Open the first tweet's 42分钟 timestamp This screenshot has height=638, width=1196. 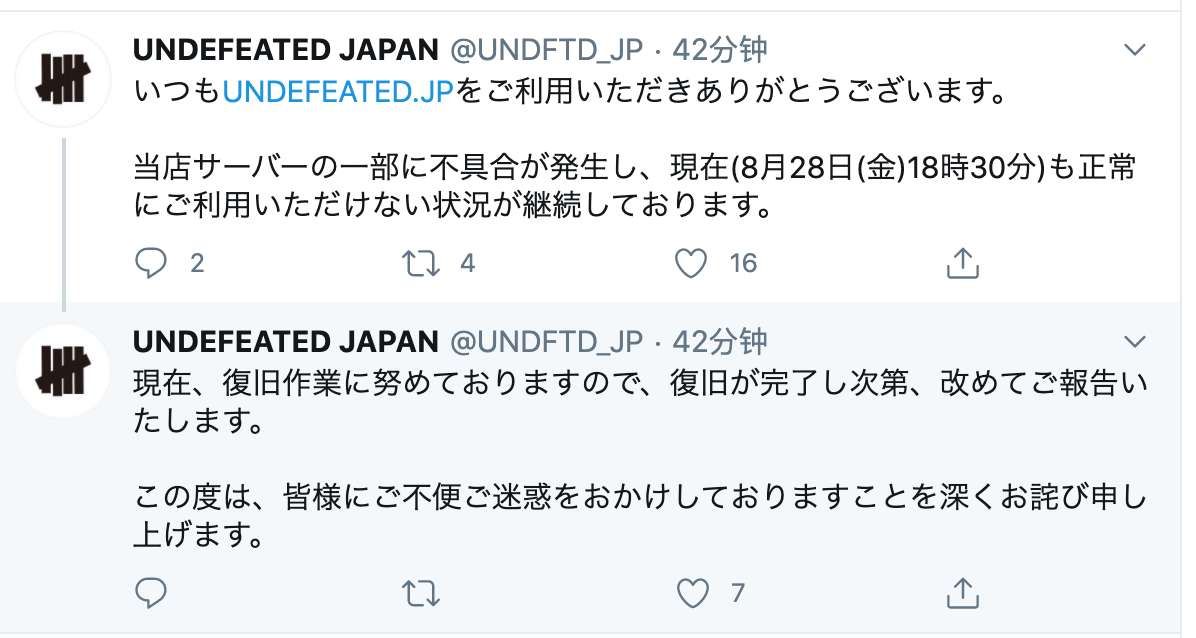(x=719, y=50)
